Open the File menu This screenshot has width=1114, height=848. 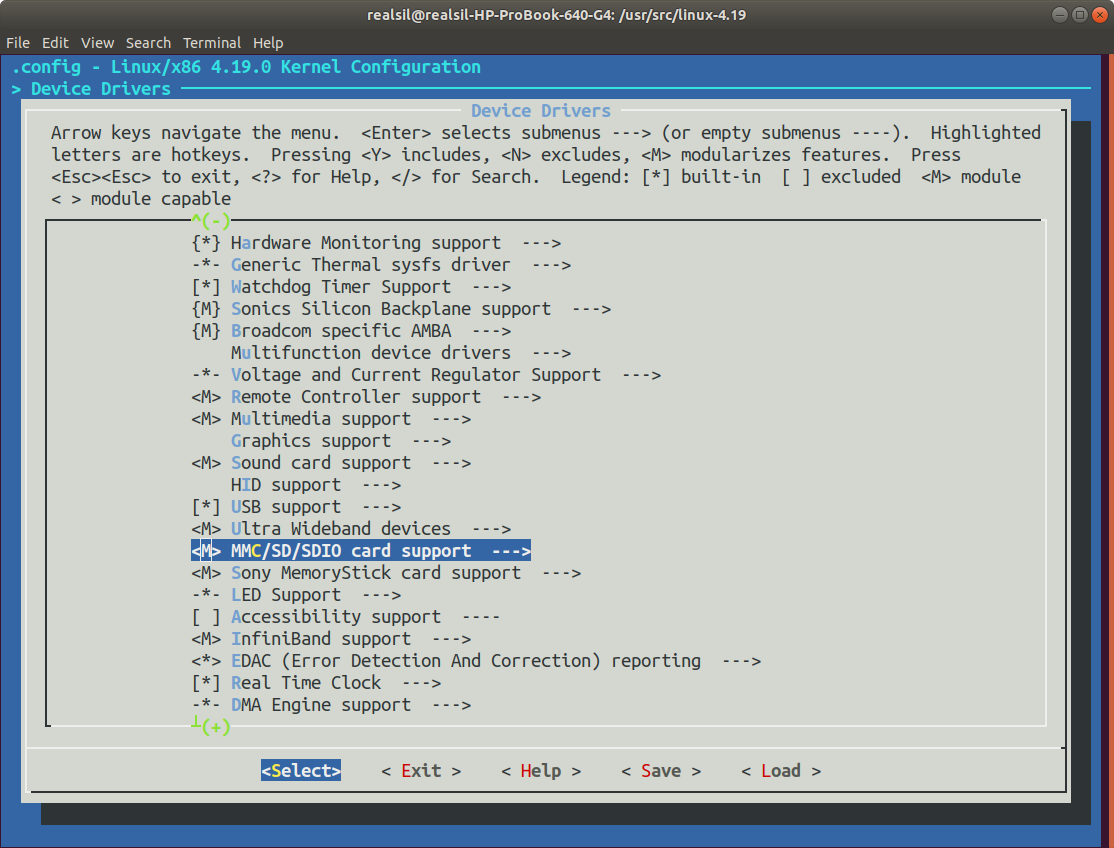pos(18,43)
